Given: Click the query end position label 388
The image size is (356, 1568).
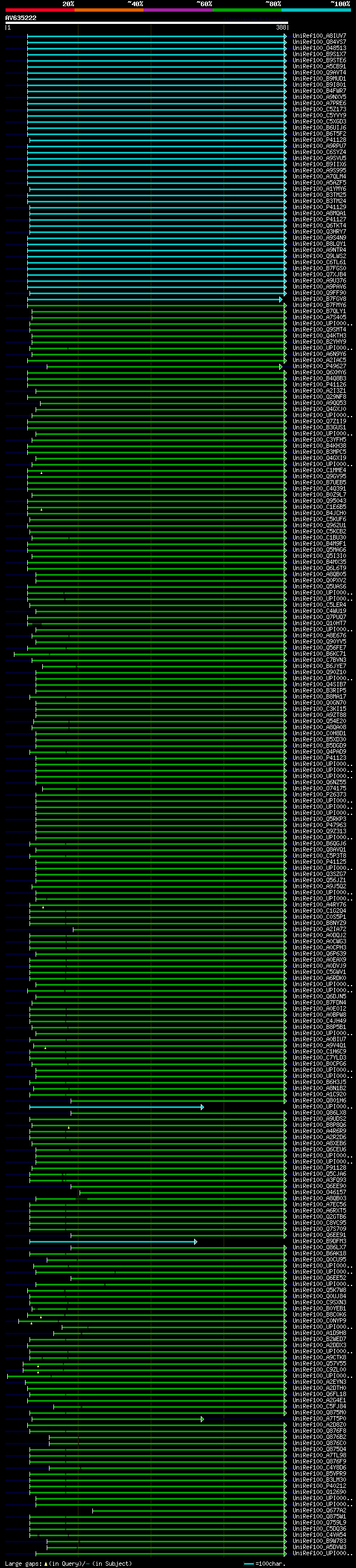Looking at the screenshot, I should (x=280, y=27).
